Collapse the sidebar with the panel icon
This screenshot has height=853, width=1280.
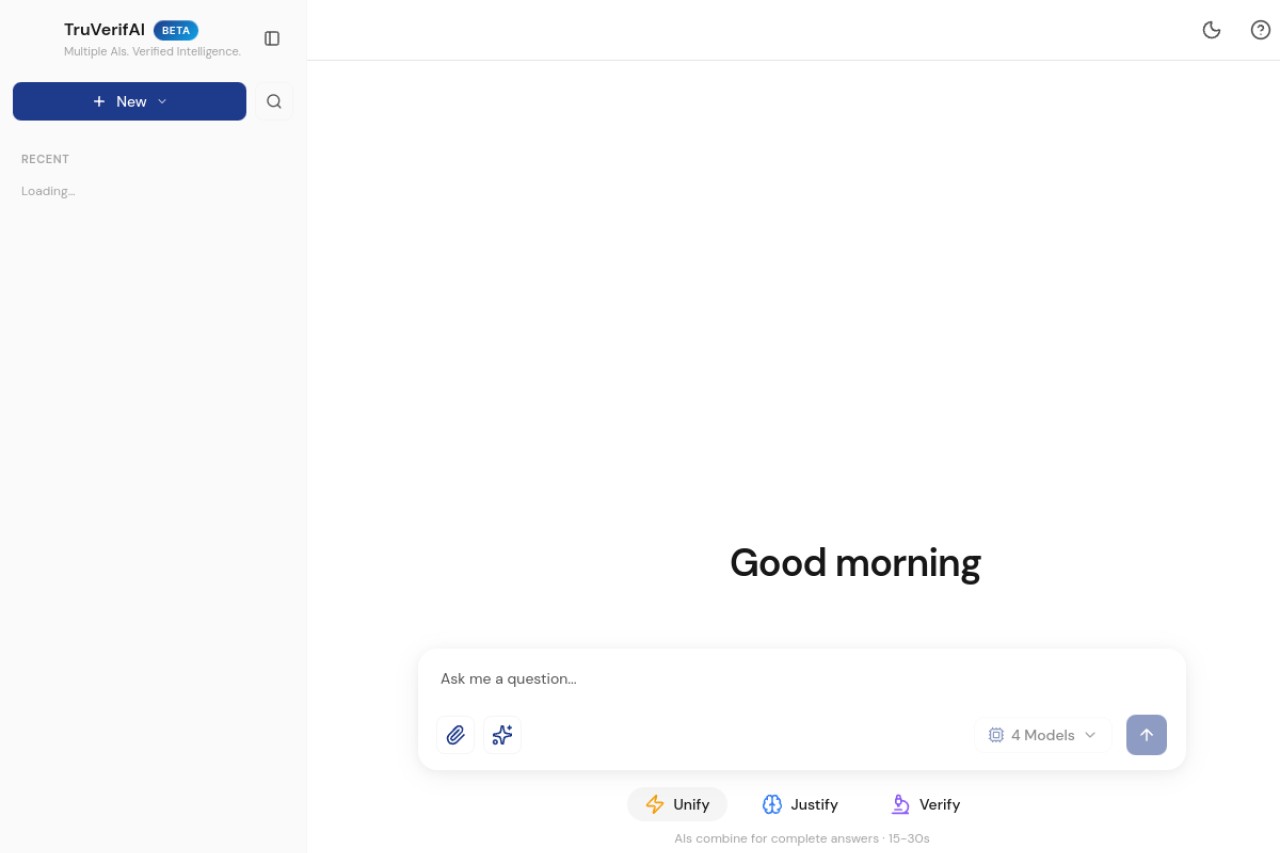point(272,38)
